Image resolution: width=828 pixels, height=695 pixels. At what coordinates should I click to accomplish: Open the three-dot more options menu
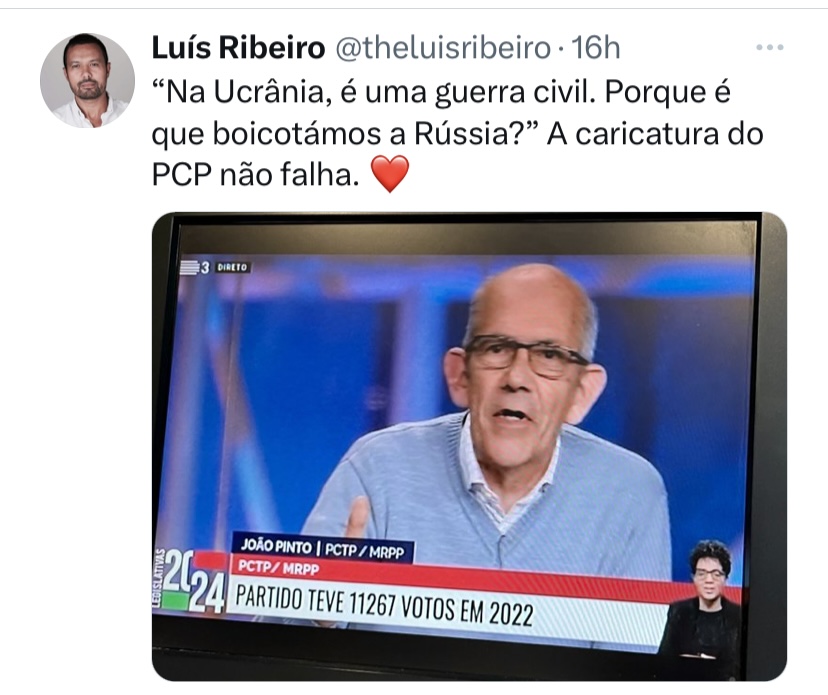pos(769,48)
